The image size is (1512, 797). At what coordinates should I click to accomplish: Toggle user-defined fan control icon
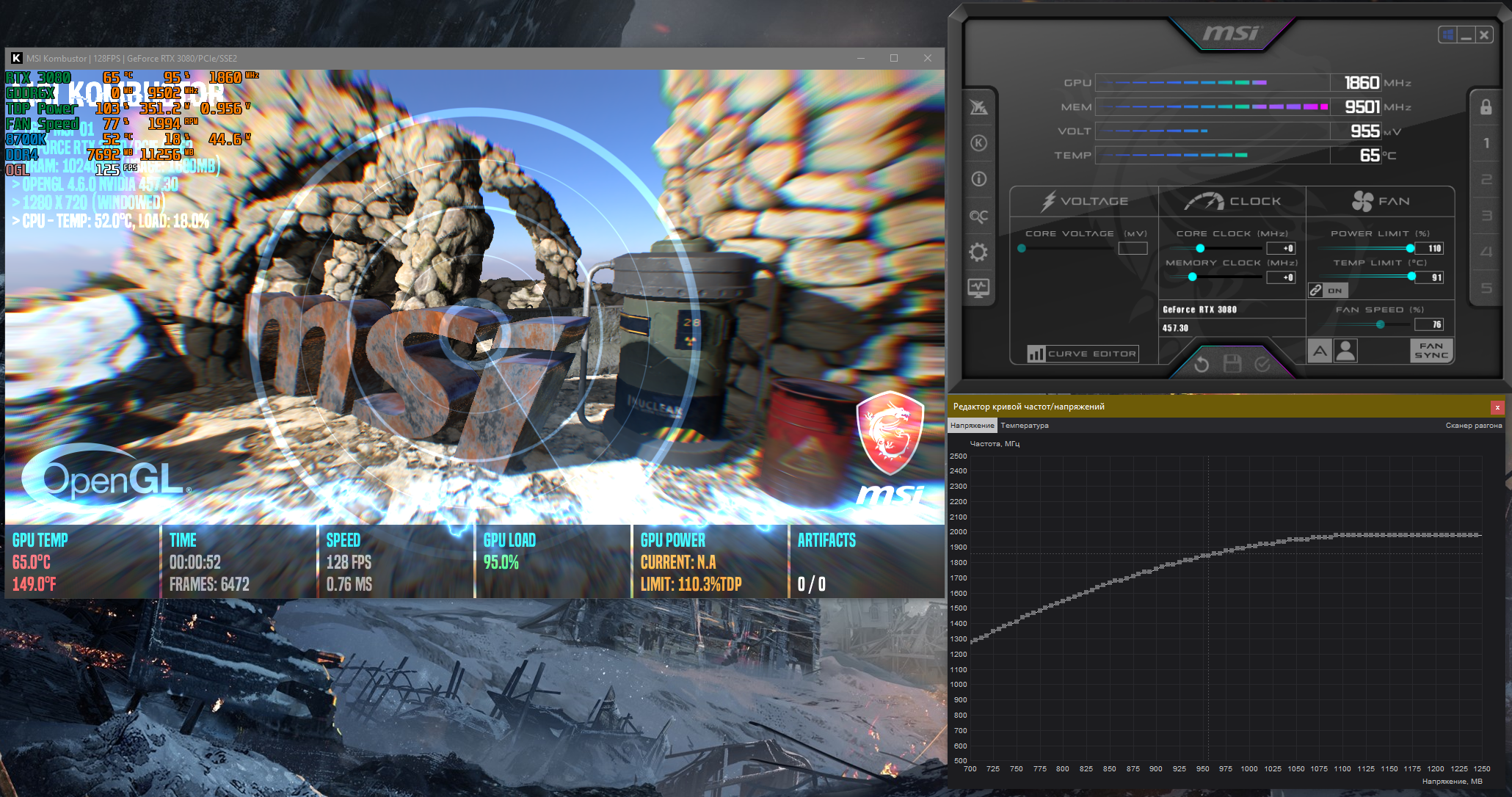point(1345,351)
